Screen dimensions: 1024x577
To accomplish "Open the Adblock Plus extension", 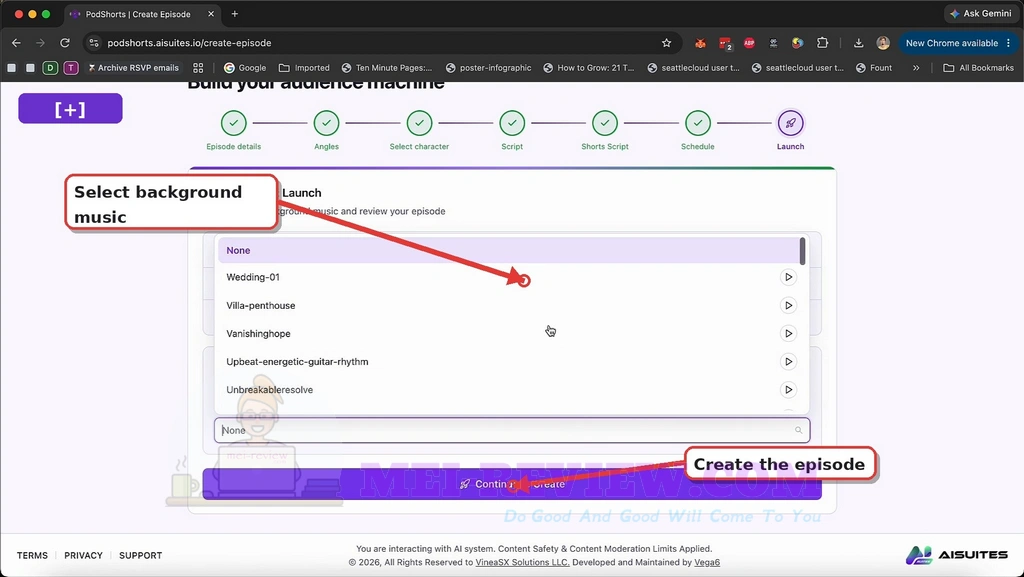I will point(749,43).
